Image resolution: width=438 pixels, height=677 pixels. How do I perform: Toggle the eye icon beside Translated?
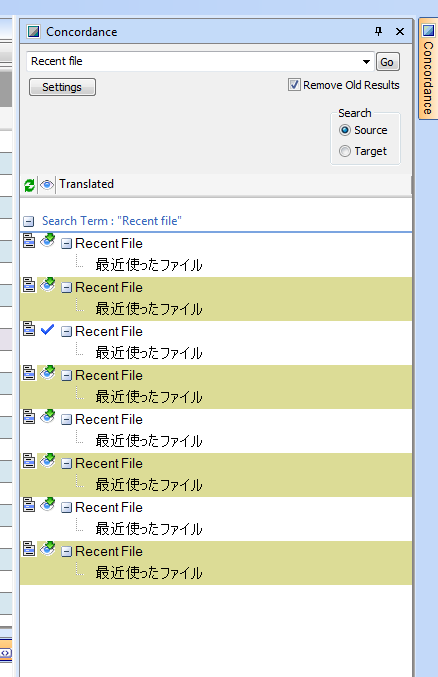coord(47,185)
